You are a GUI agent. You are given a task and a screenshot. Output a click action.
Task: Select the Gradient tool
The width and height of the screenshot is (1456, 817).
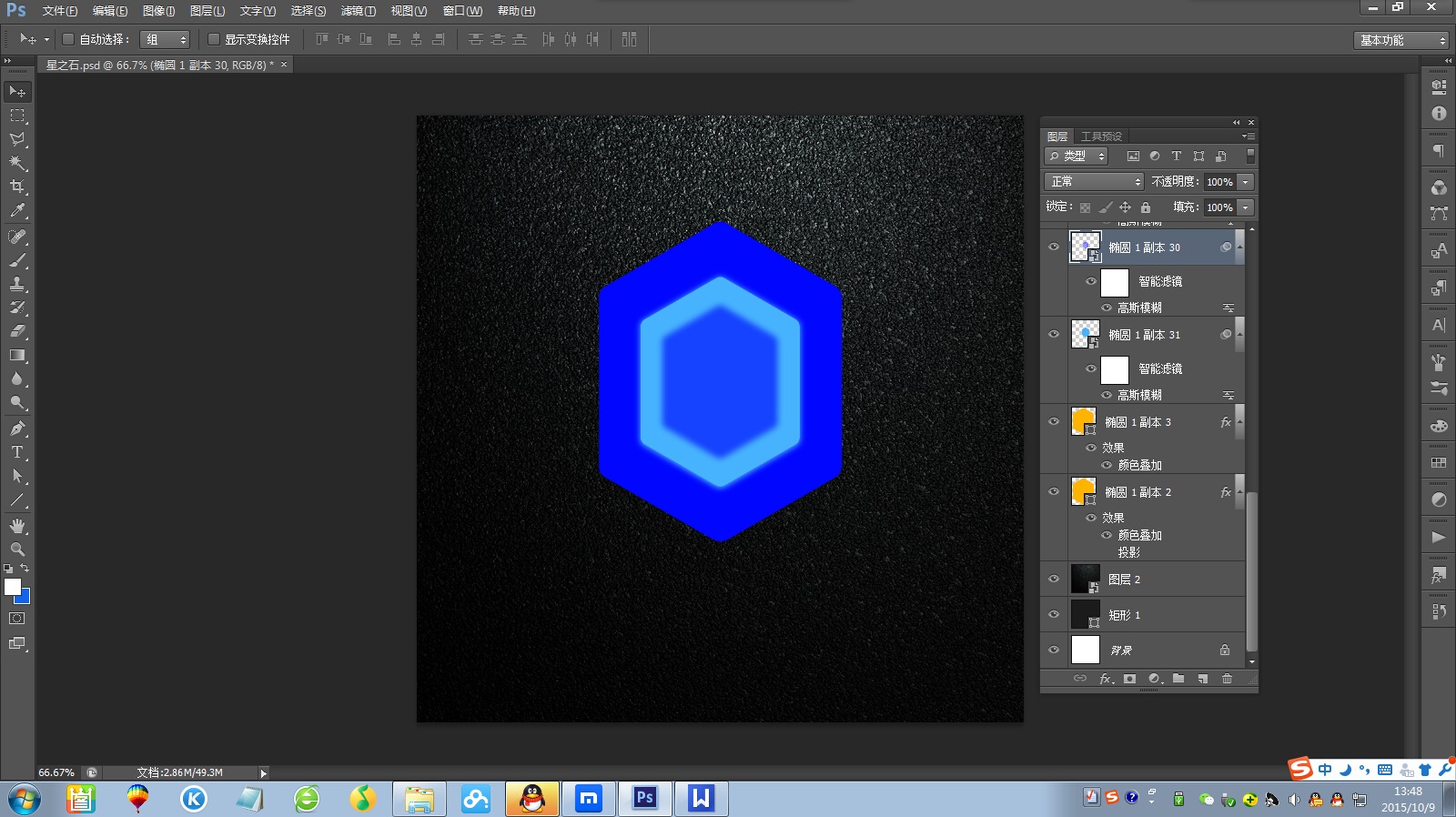pos(17,355)
